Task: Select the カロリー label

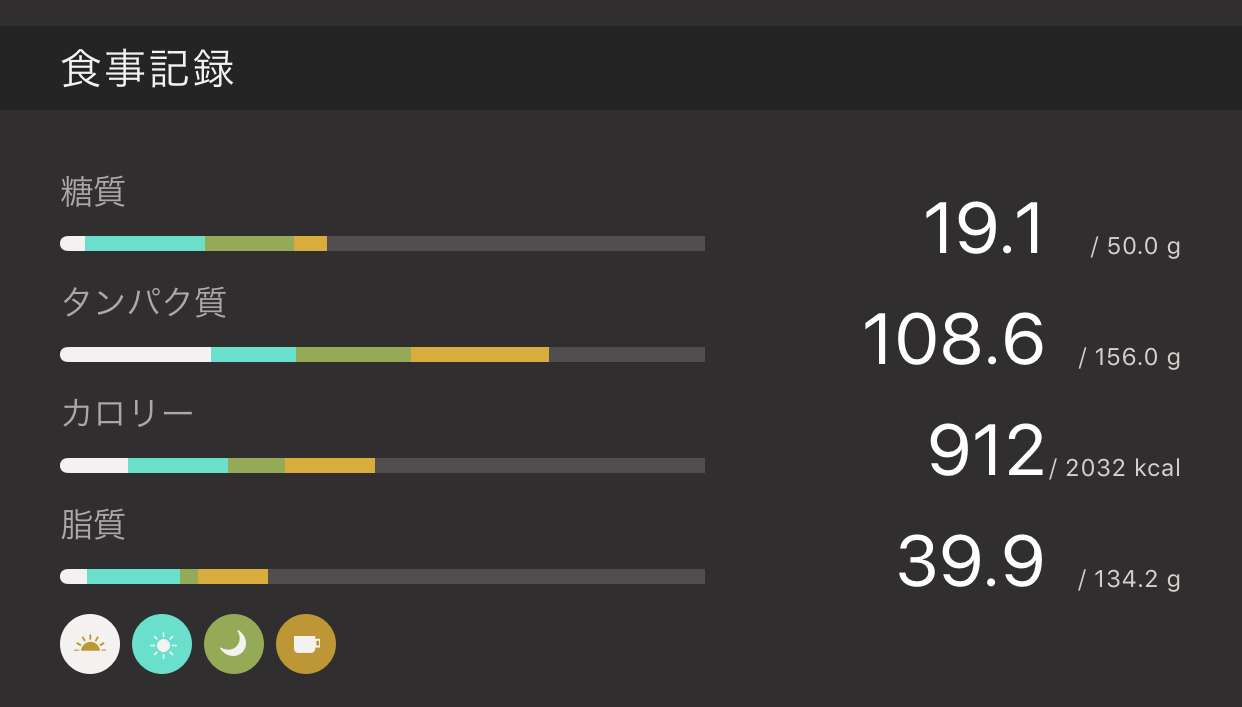Action: pos(127,413)
